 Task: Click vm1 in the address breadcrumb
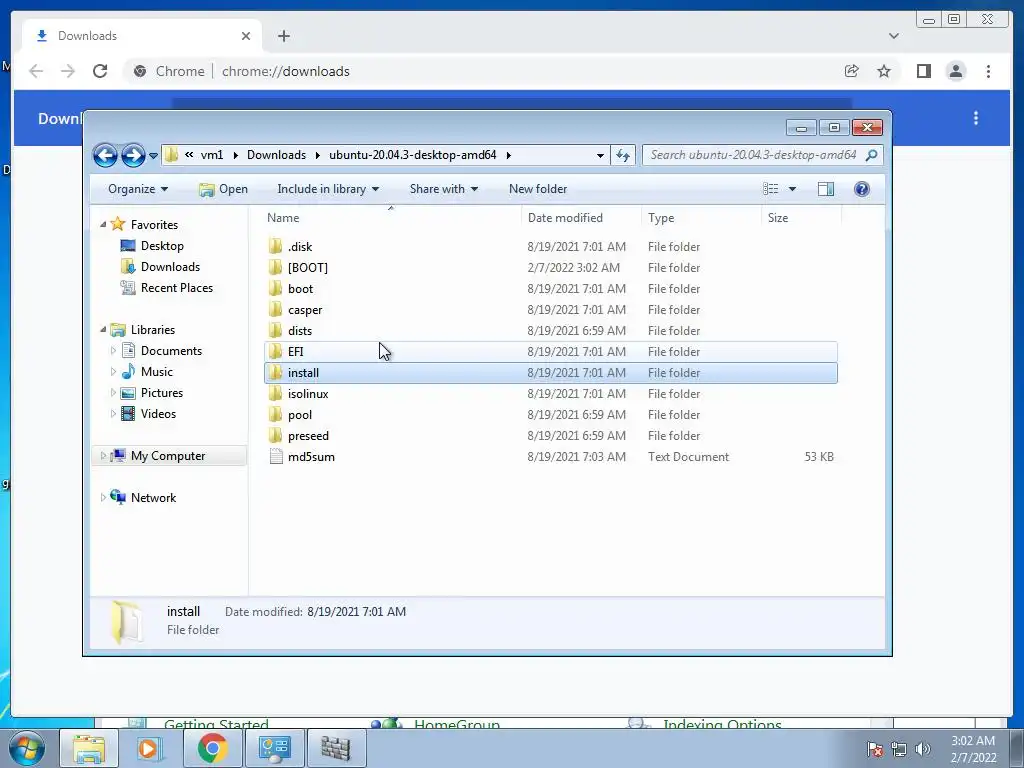pos(212,155)
